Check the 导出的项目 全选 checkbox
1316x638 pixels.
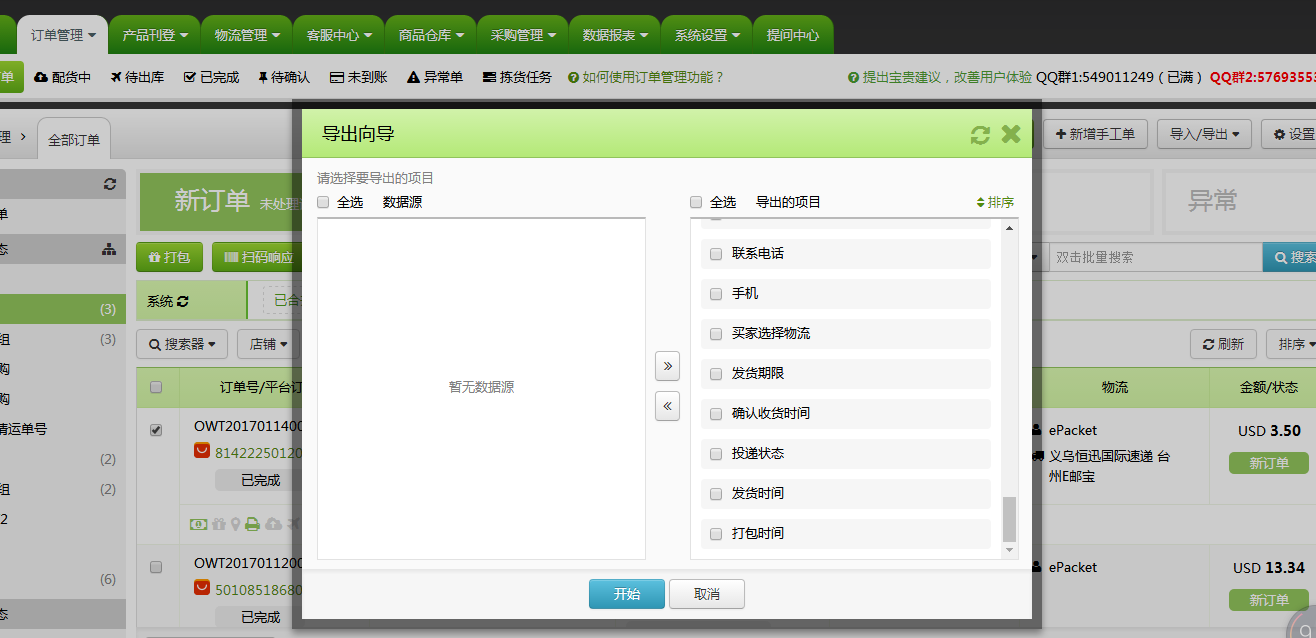coord(696,202)
